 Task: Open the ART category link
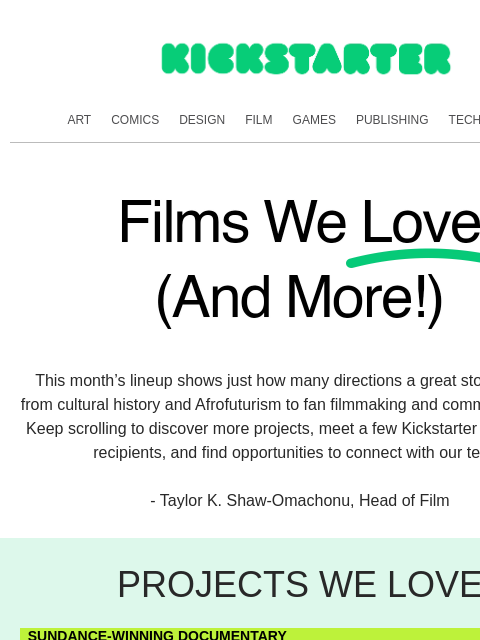pyautogui.click(x=79, y=120)
